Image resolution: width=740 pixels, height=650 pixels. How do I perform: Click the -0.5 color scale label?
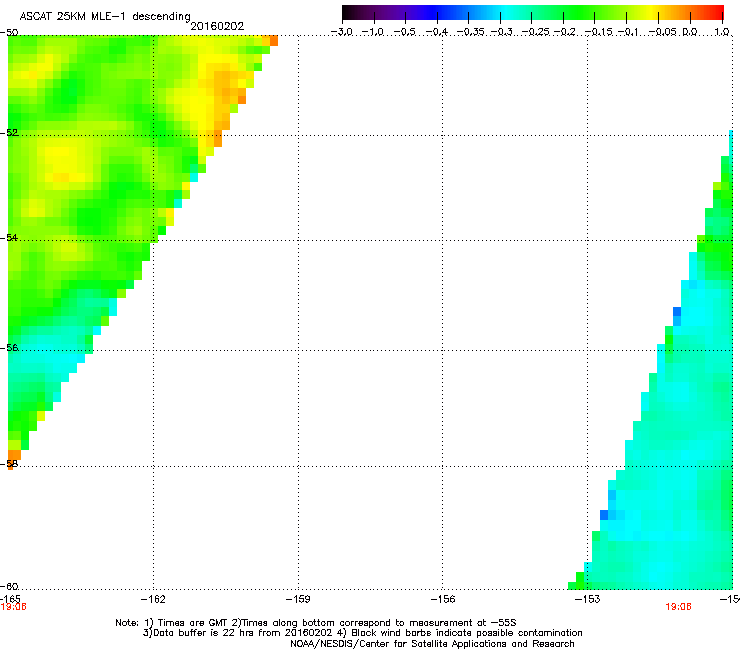pyautogui.click(x=404, y=32)
